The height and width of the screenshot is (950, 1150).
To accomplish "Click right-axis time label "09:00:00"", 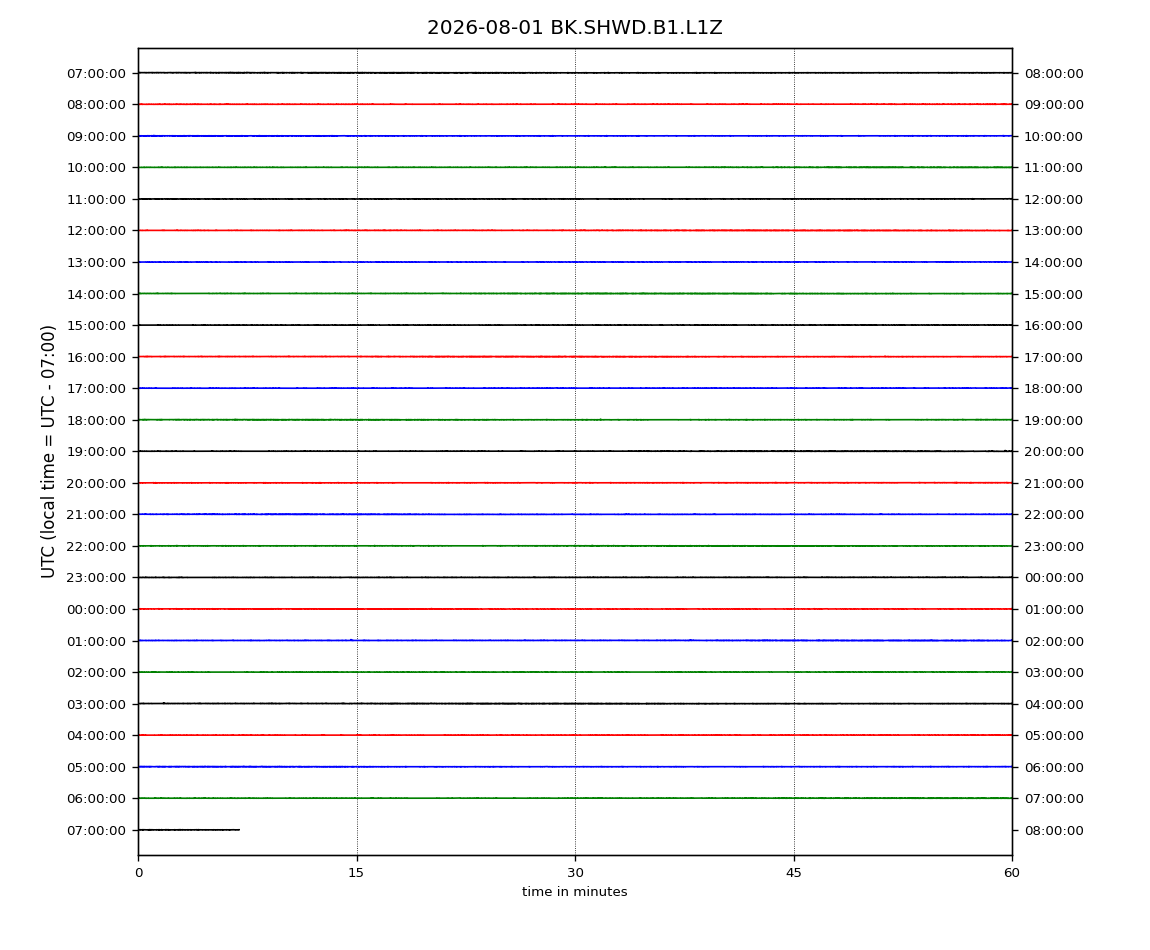I will tap(1054, 105).
